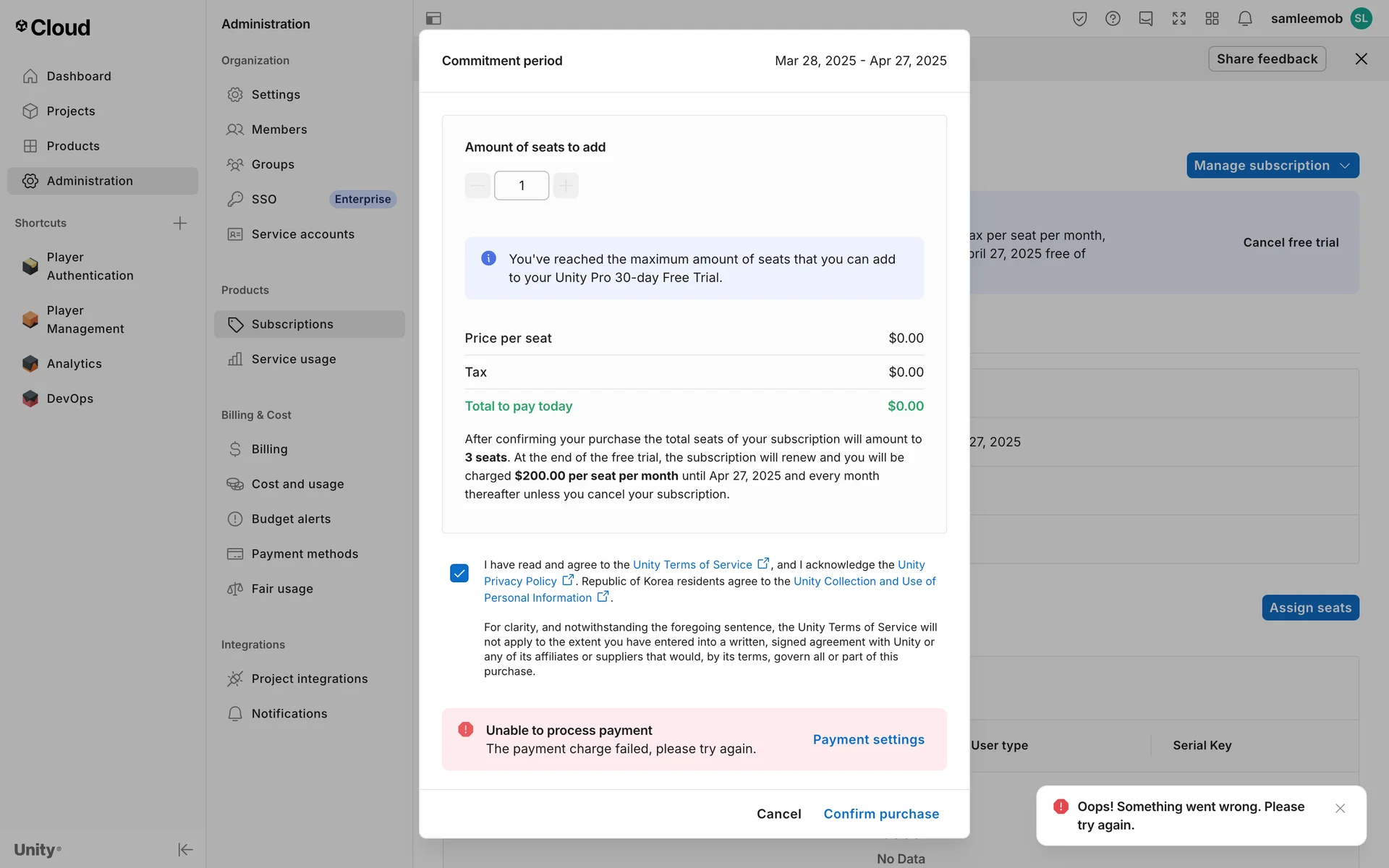Viewport: 1389px width, 868px height.
Task: Click the apps grid icon in top bar
Action: click(1212, 19)
